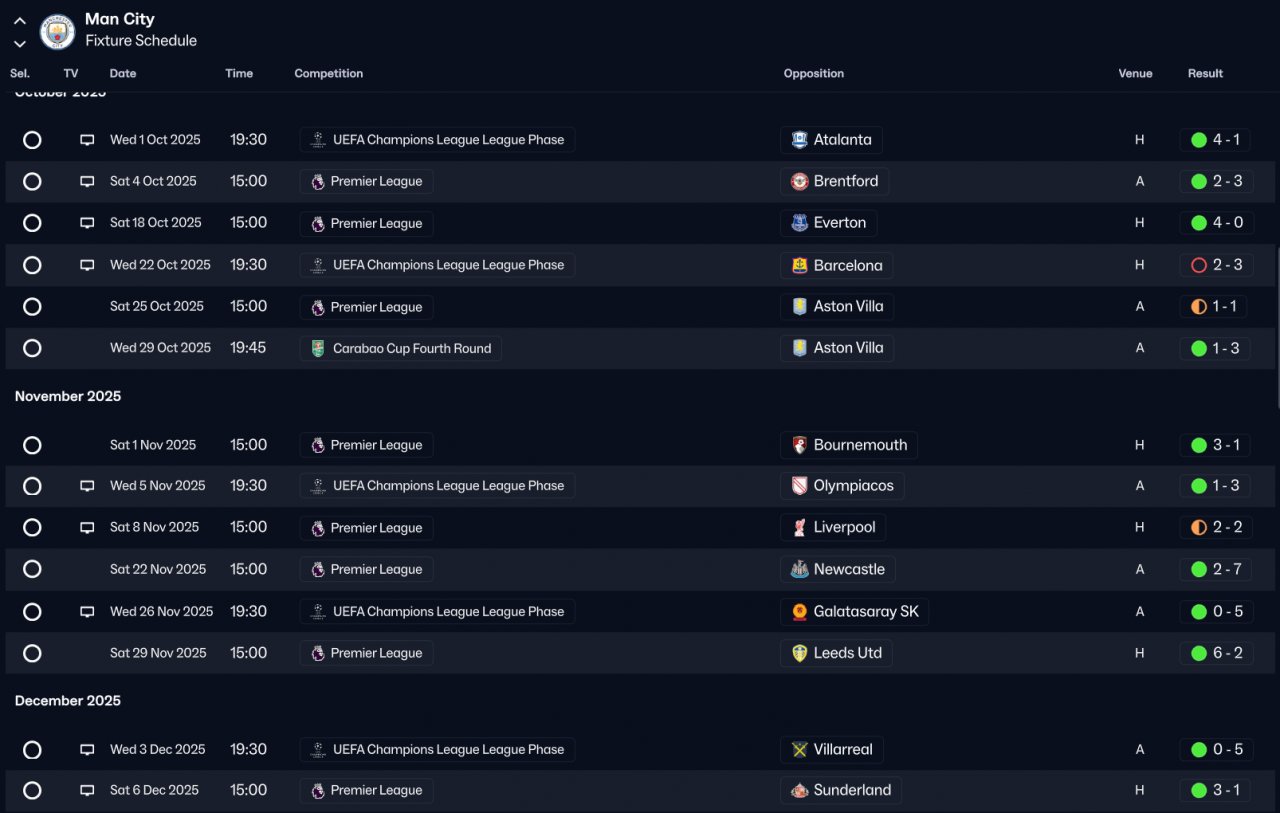Select the Bournemouth fixture radio button
1280x813 pixels.
coord(32,445)
